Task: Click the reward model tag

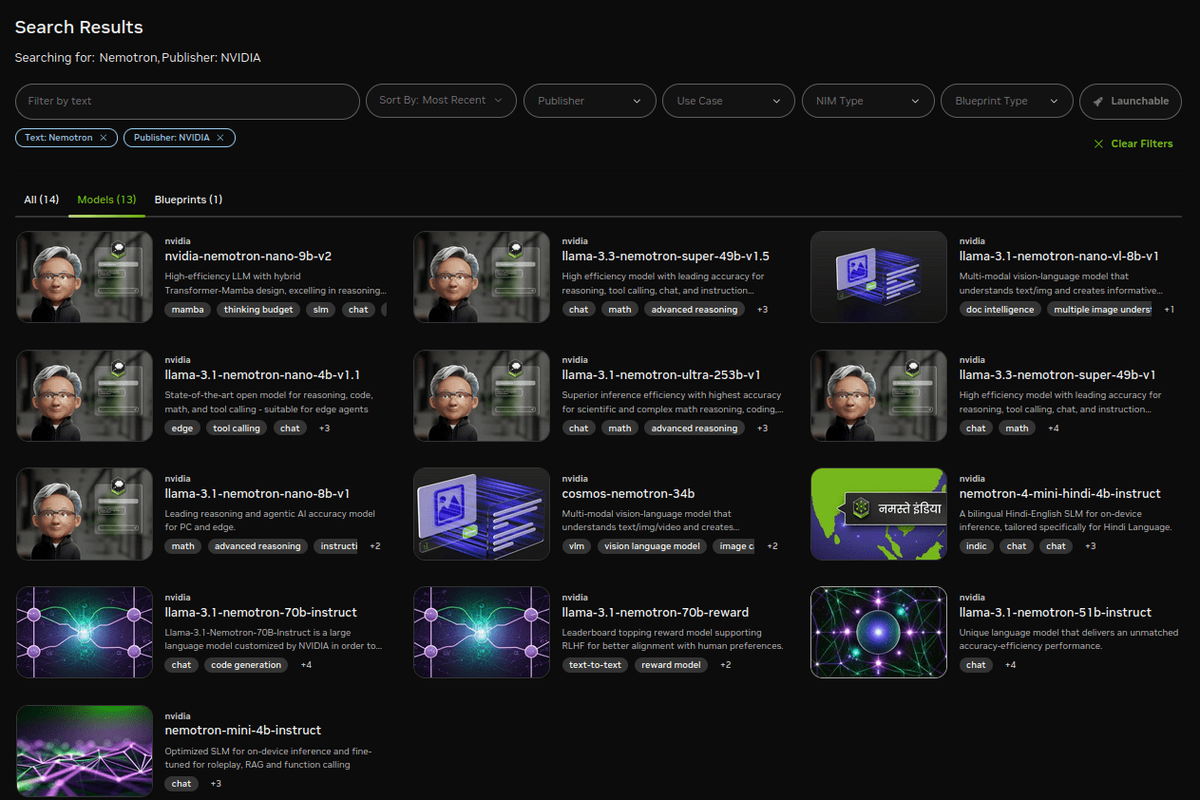Action: point(671,665)
